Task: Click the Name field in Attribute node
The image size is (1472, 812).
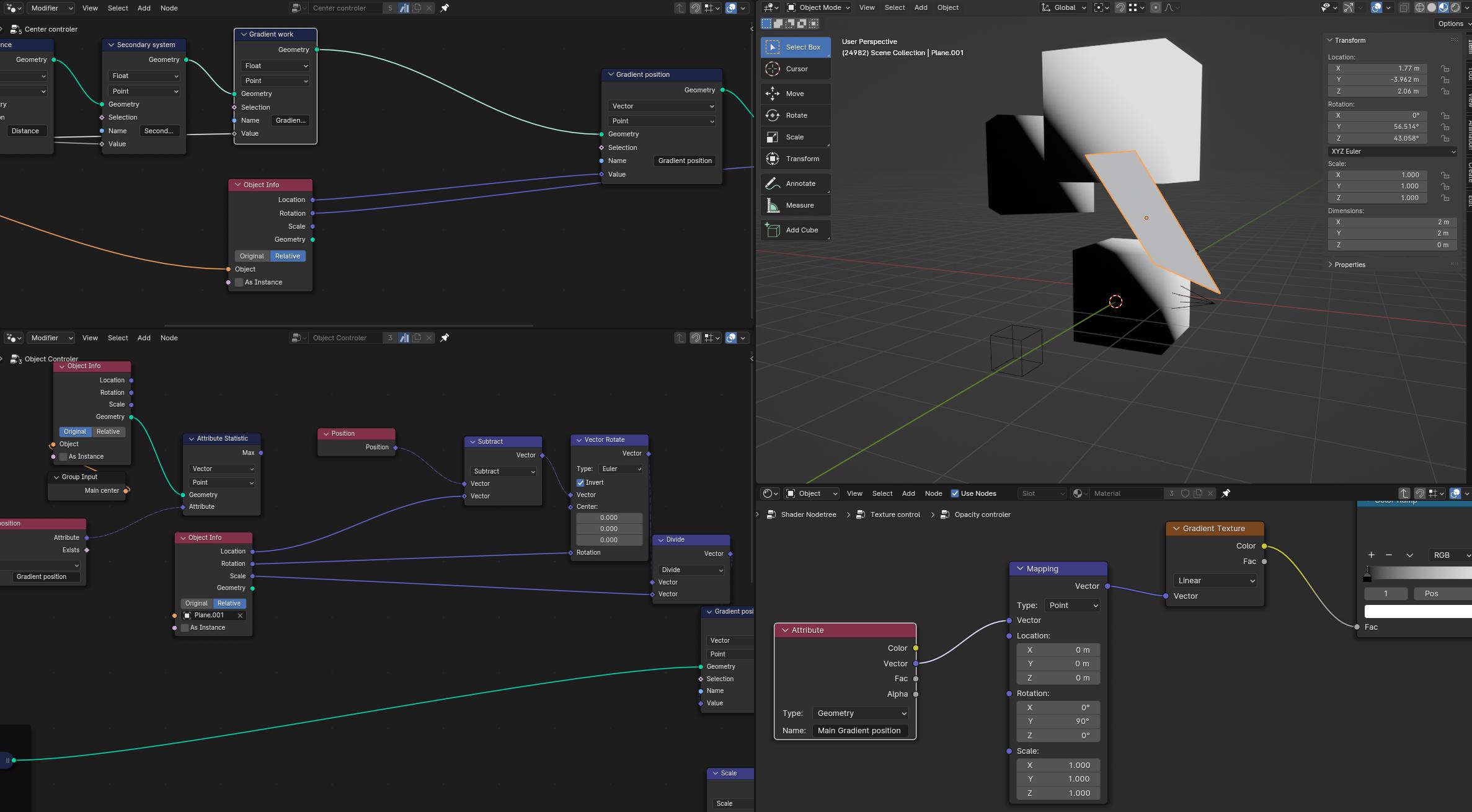Action: [x=858, y=730]
